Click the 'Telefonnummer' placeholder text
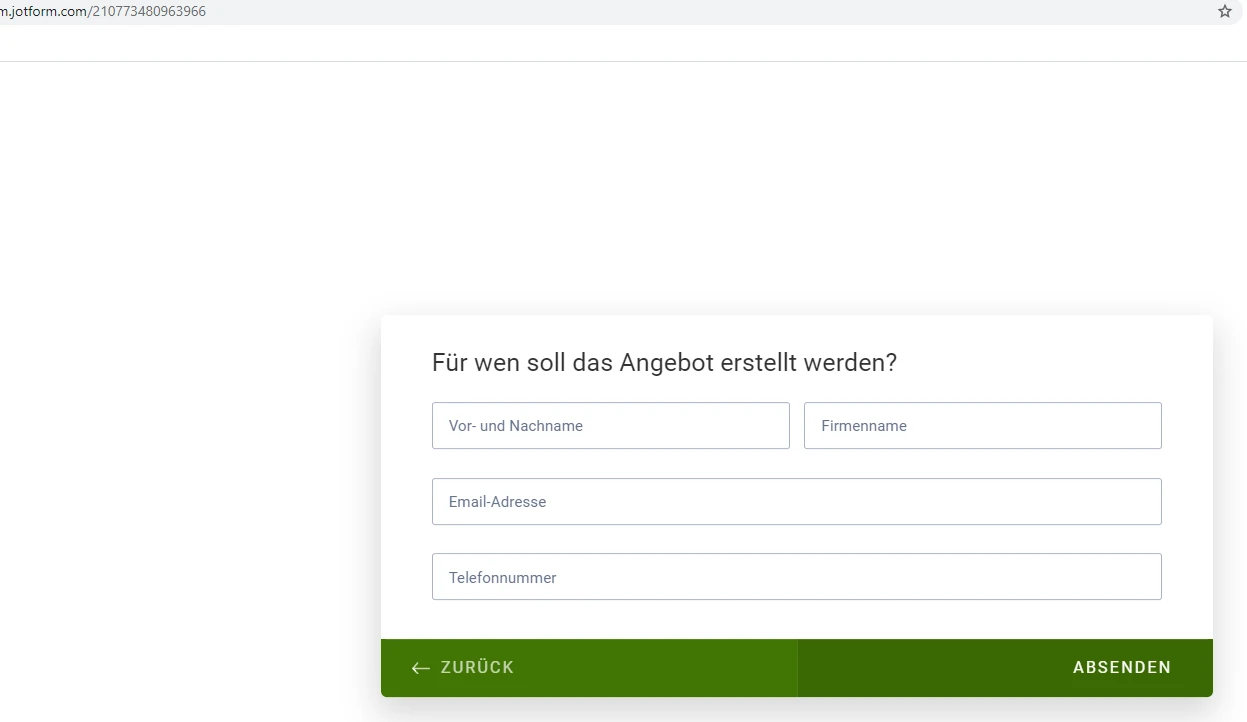 [502, 578]
